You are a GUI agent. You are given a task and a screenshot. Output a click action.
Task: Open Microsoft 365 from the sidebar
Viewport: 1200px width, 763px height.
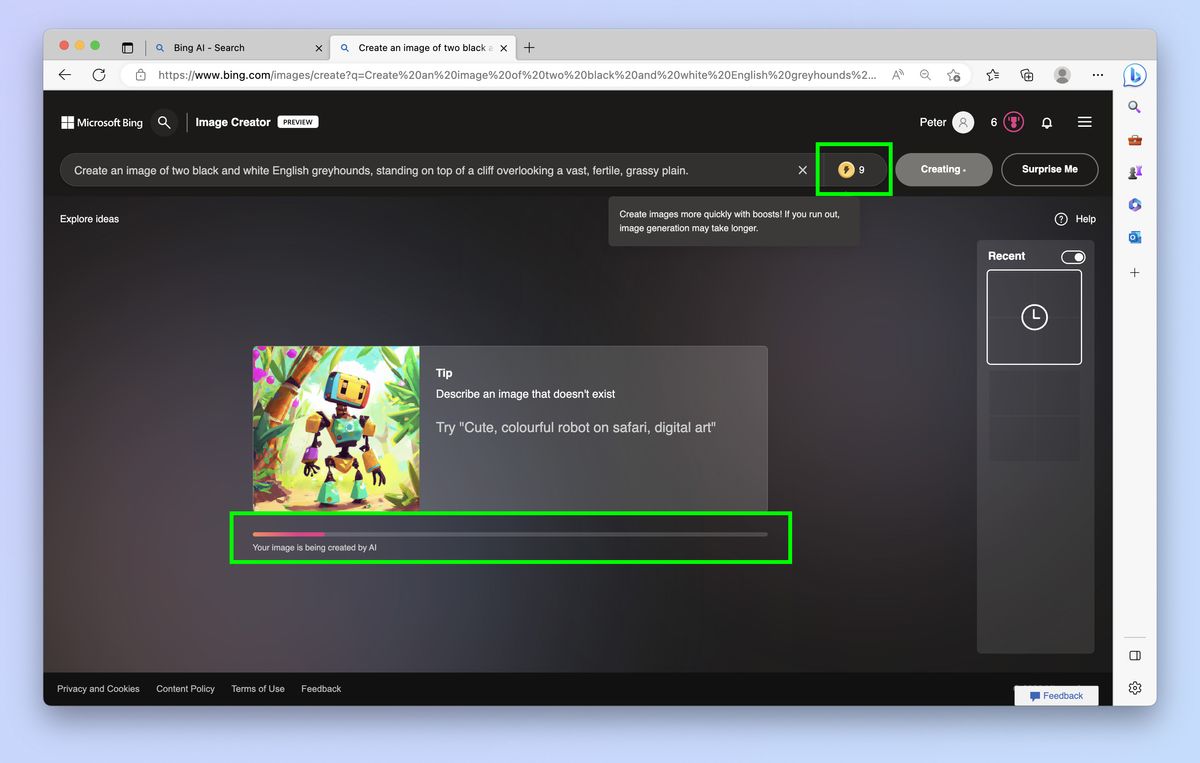pos(1135,204)
